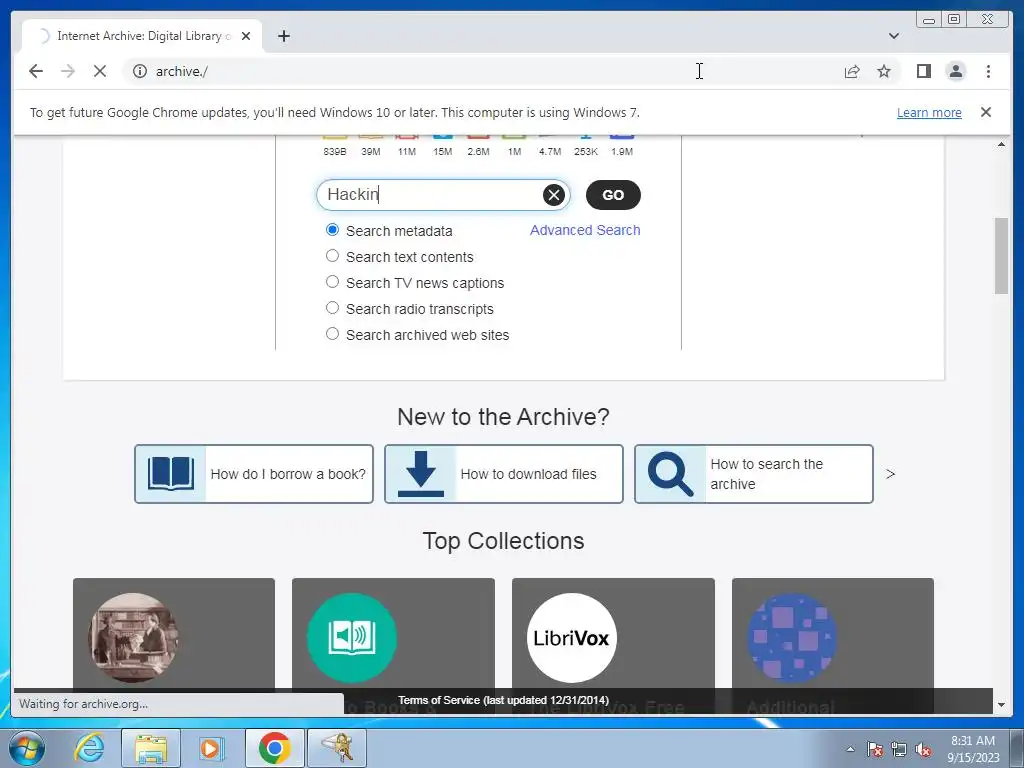Click the scrollbar up arrow
Viewport: 1024px width, 768px height.
pyautogui.click(x=1001, y=144)
